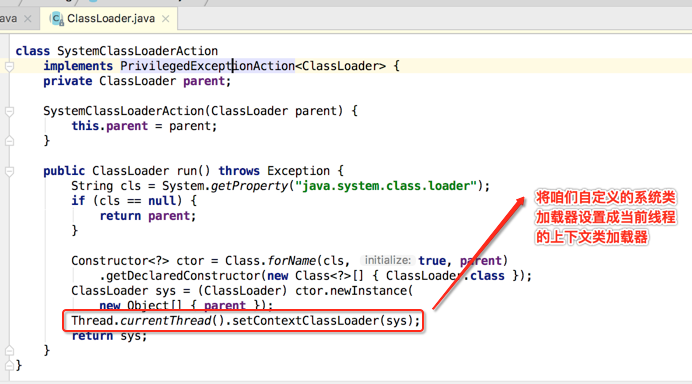
Task: Click the currentThread method call
Action: 166,321
